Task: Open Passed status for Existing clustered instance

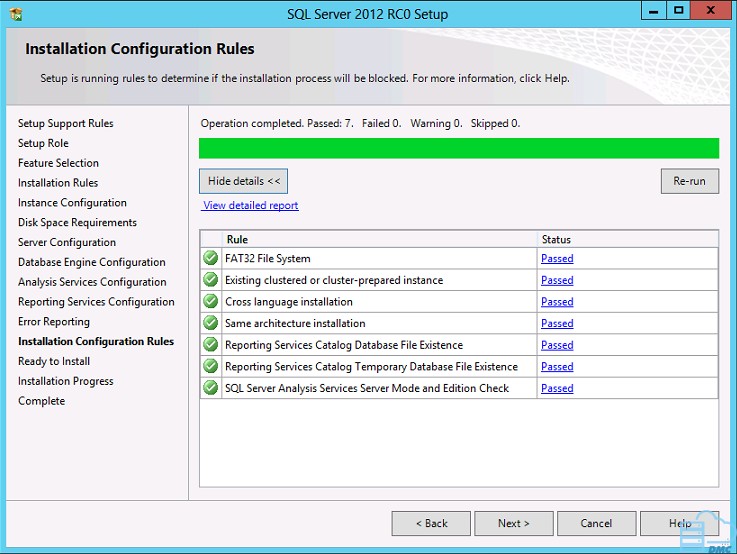Action: point(557,280)
